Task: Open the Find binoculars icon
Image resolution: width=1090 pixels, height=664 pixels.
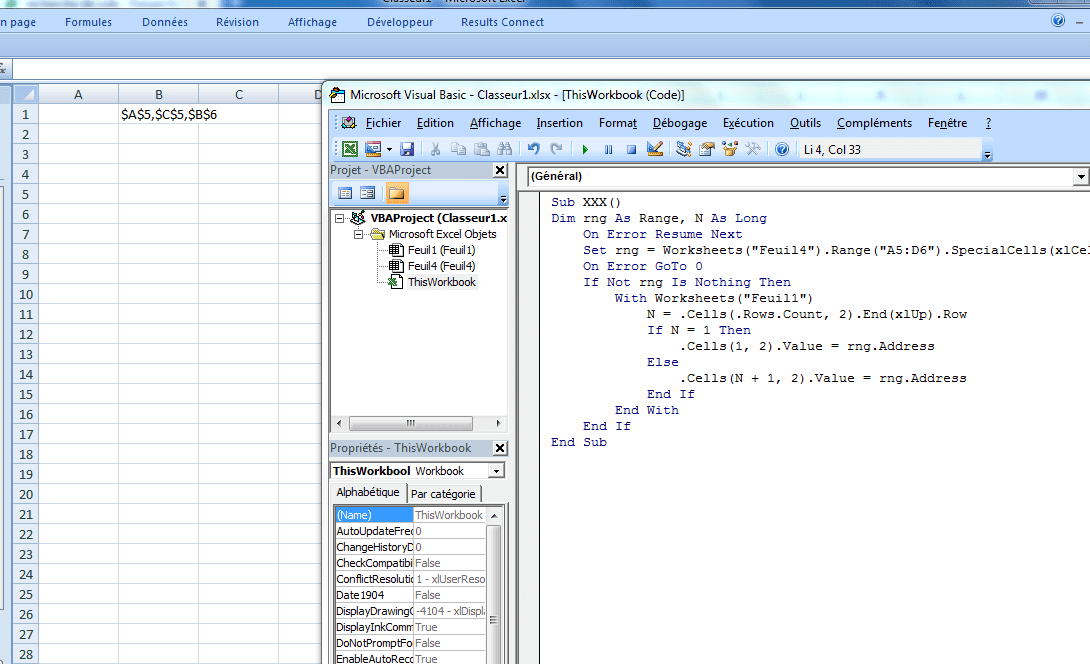Action: [506, 149]
